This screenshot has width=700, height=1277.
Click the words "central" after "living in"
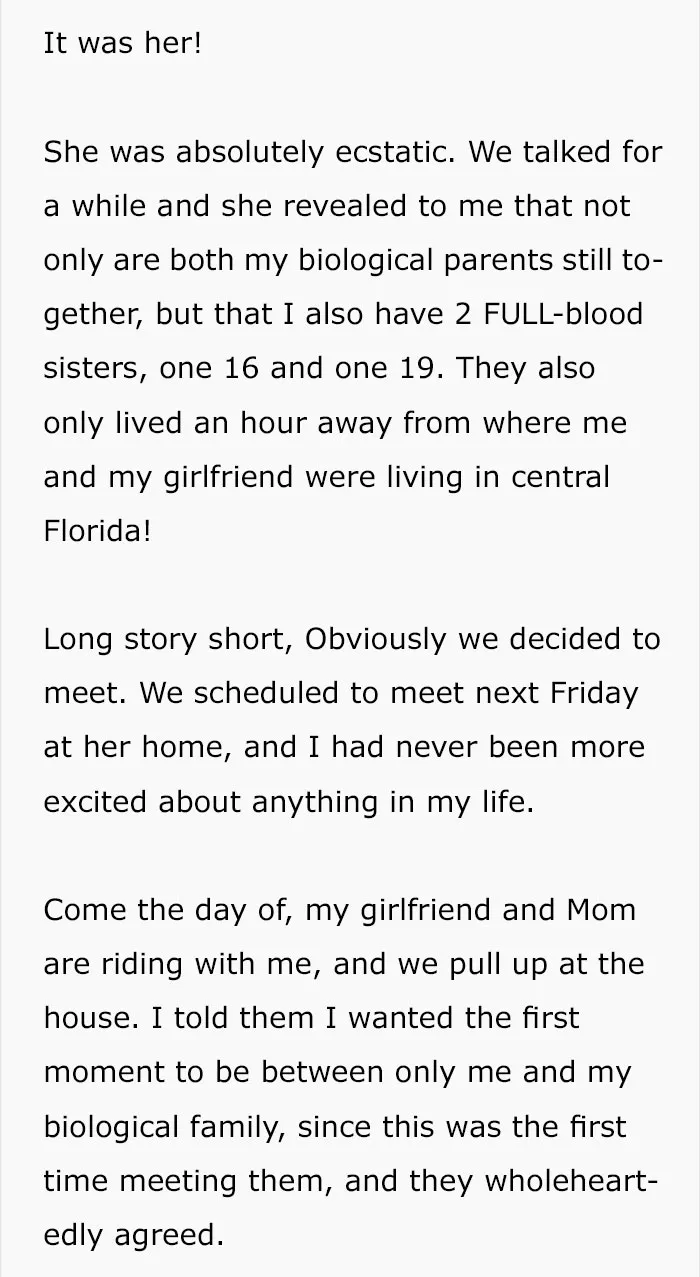click(560, 477)
